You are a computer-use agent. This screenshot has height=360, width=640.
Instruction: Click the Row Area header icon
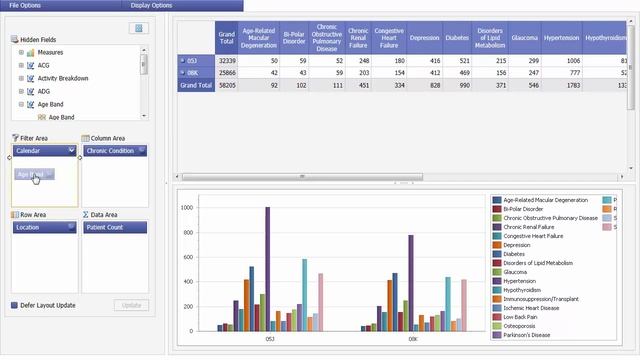[15, 214]
